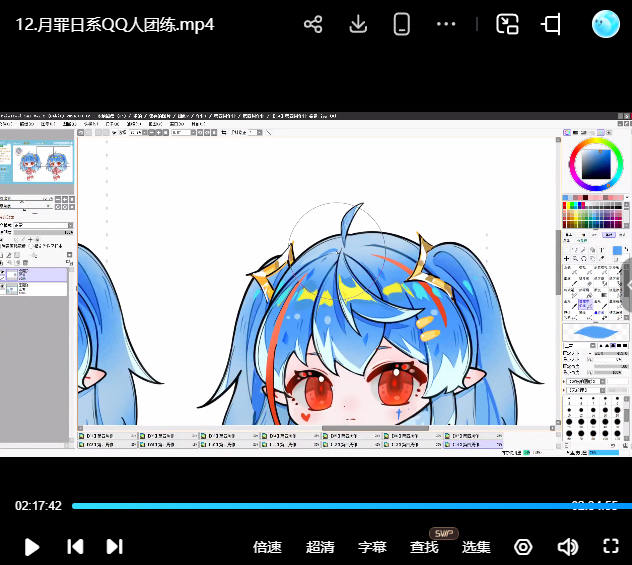Select the Rotate view tool in SAI
632x565 pixels.
click(x=584, y=259)
